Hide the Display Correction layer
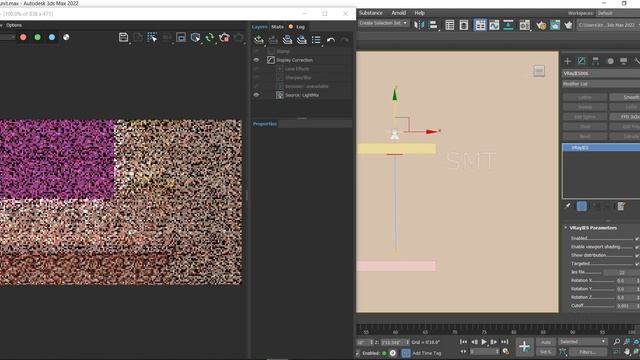Image resolution: width=640 pixels, height=360 pixels. (256, 60)
